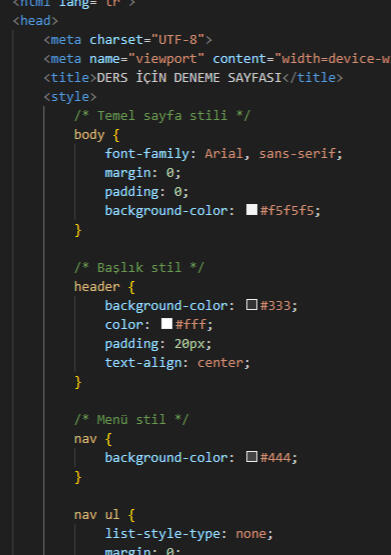Click the header selector
391x555 pixels.
97,287
